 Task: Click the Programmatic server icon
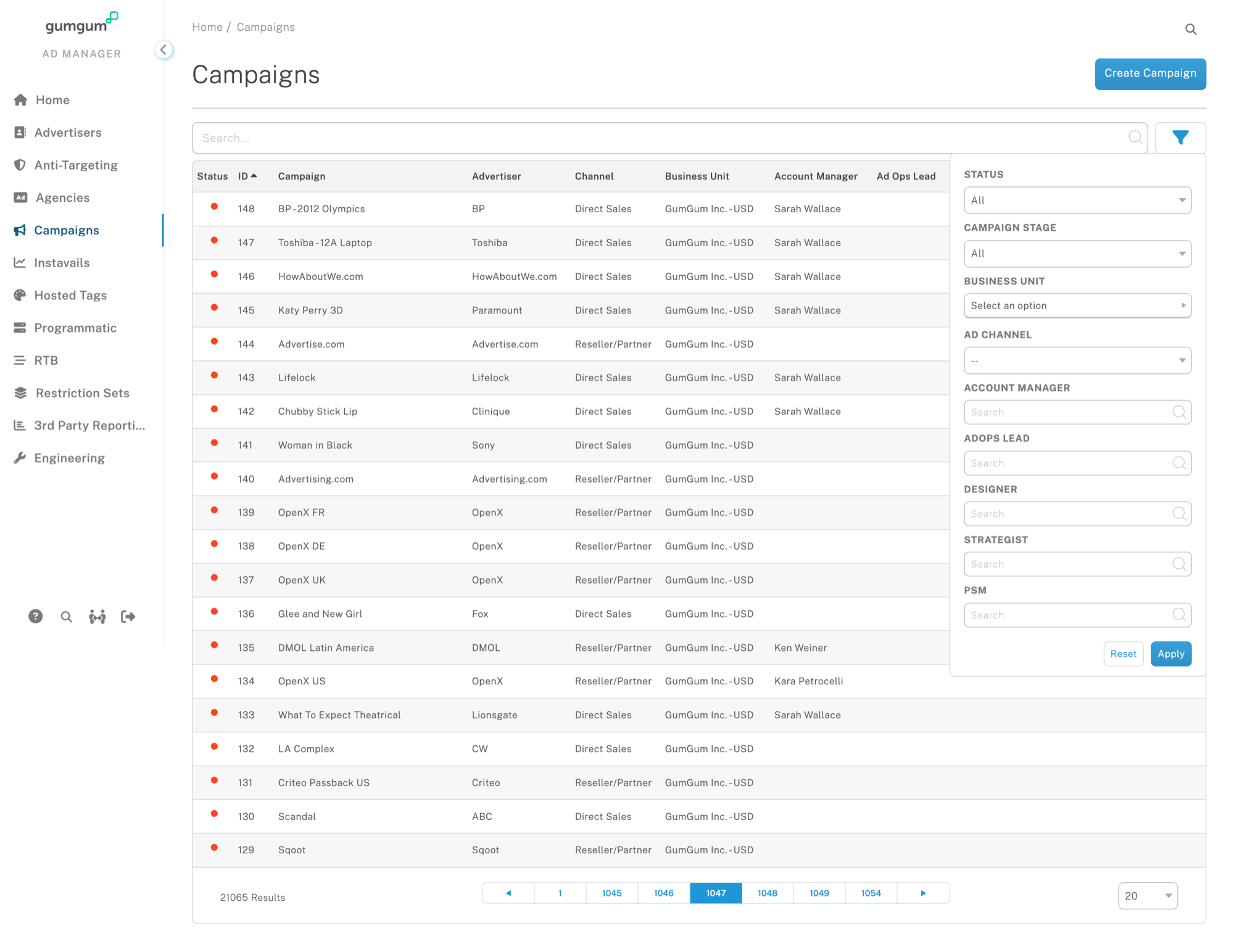click(x=20, y=328)
